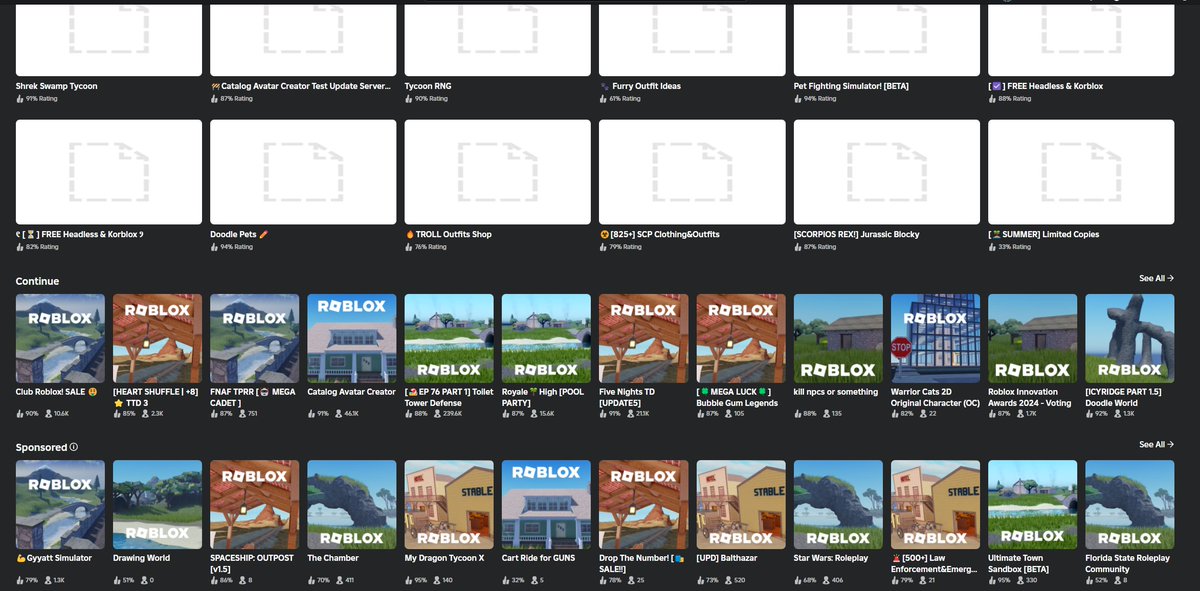Open the Jurassic Blocky placeholder thumbnail
The height and width of the screenshot is (591, 1200).
click(886, 172)
